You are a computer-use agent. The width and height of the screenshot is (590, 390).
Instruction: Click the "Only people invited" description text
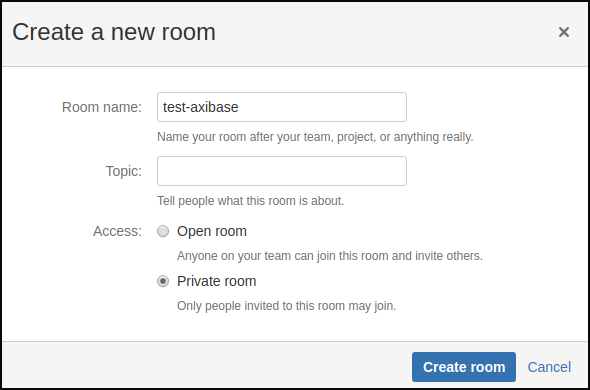coord(287,306)
